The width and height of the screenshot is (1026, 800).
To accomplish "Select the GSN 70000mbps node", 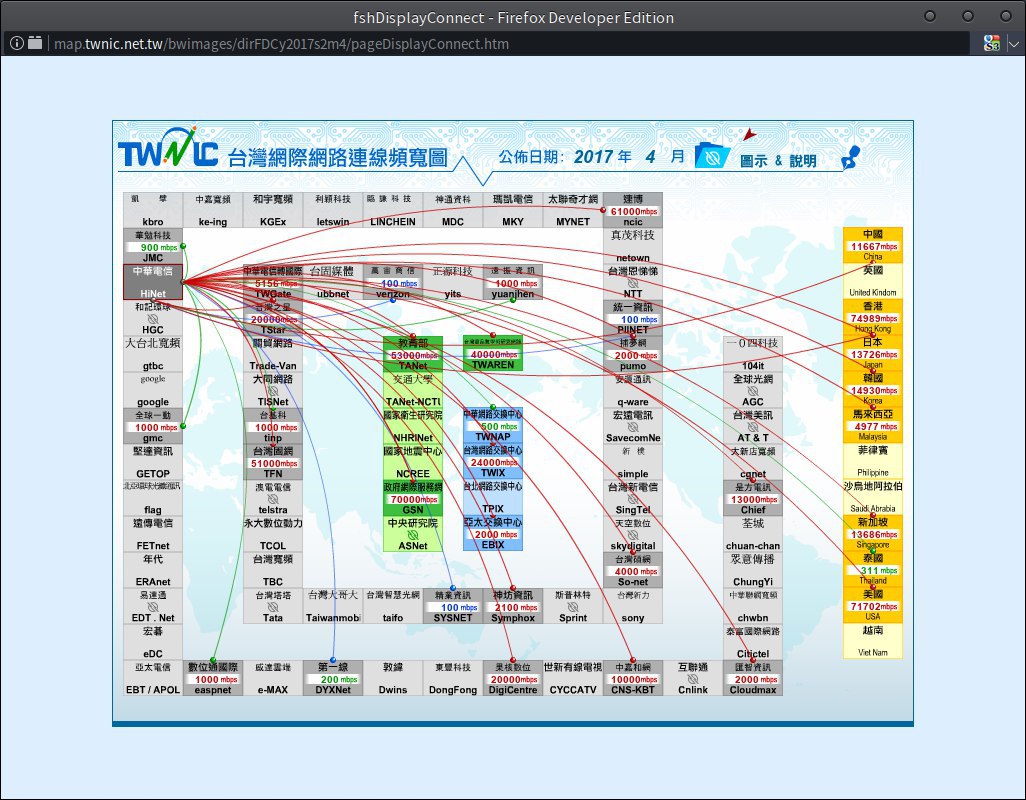I will coord(413,498).
